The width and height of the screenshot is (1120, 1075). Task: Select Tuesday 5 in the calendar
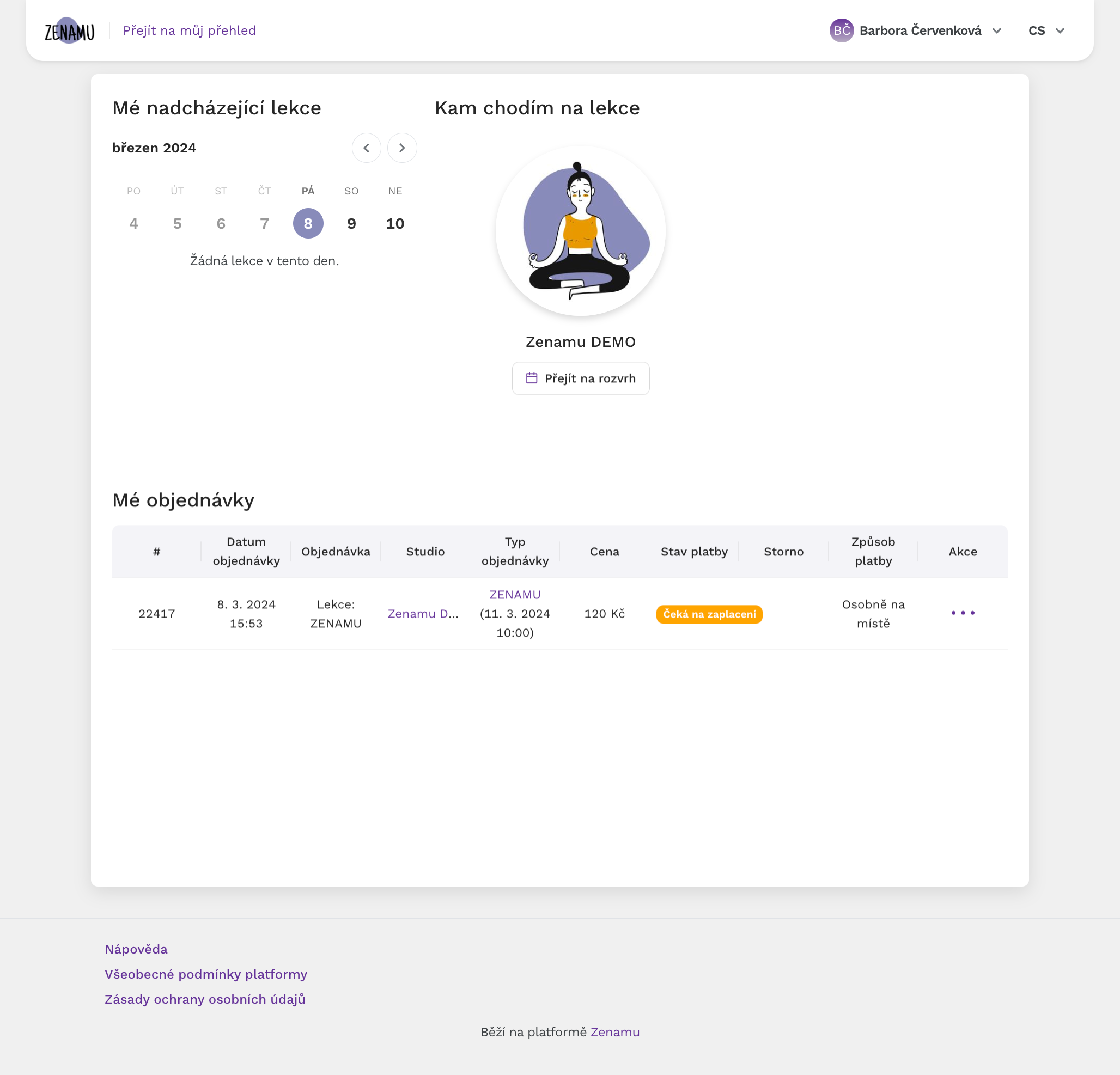(x=177, y=223)
